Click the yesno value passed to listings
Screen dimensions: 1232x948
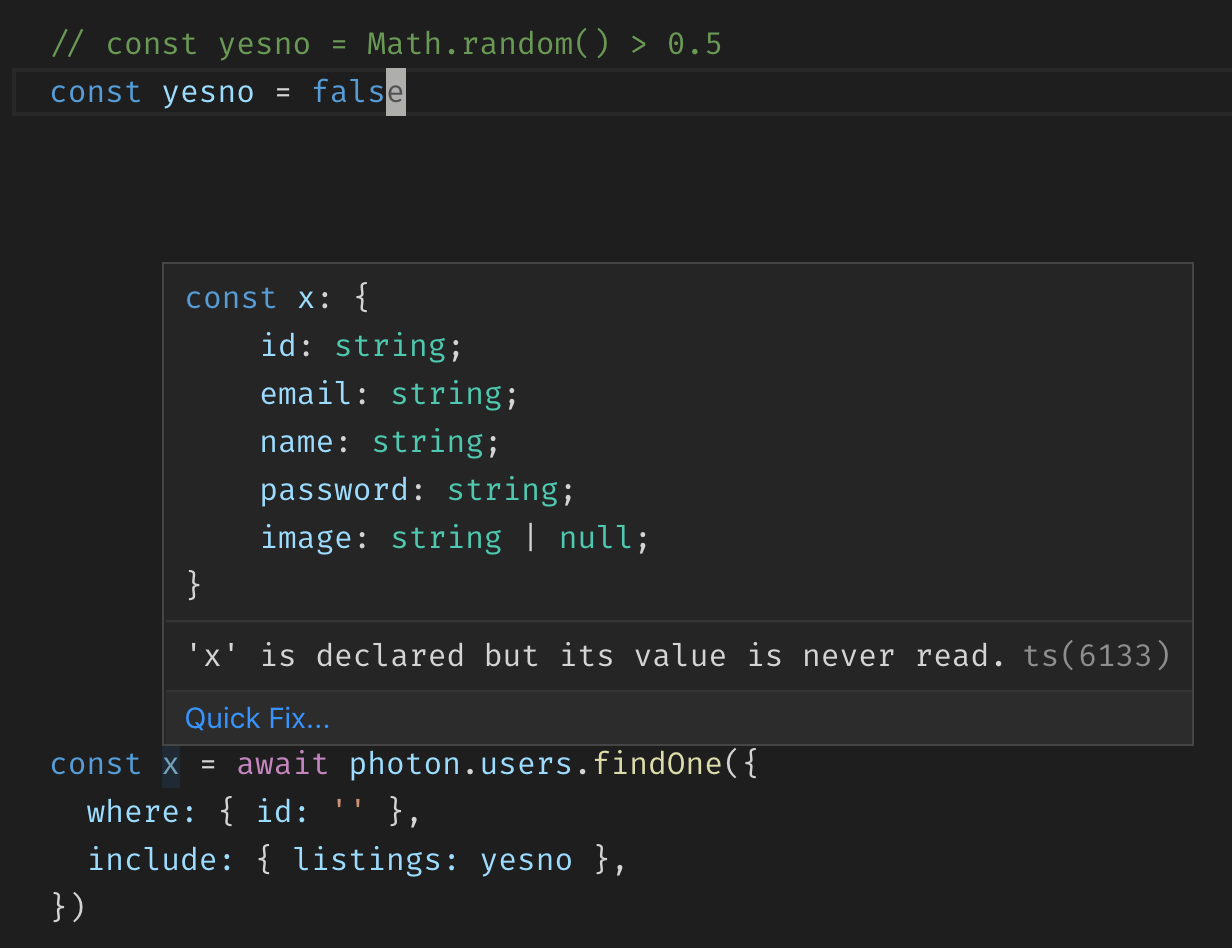526,859
